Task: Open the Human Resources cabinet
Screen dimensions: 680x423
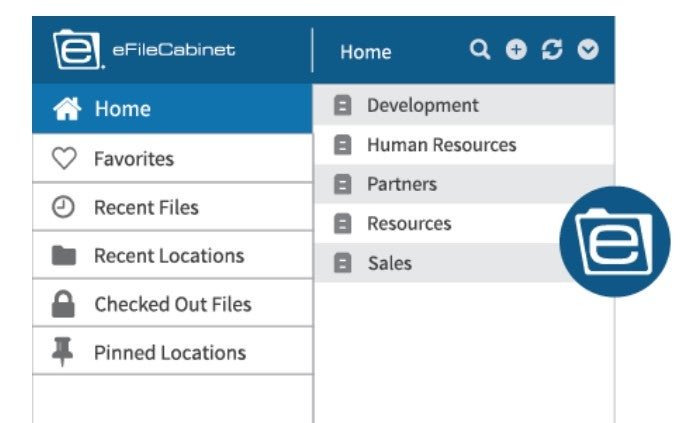Action: (464, 145)
